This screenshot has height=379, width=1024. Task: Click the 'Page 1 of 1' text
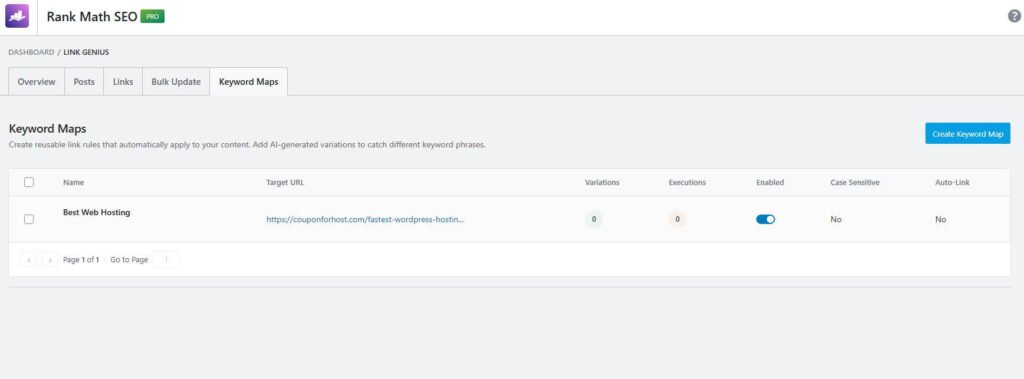[81, 260]
